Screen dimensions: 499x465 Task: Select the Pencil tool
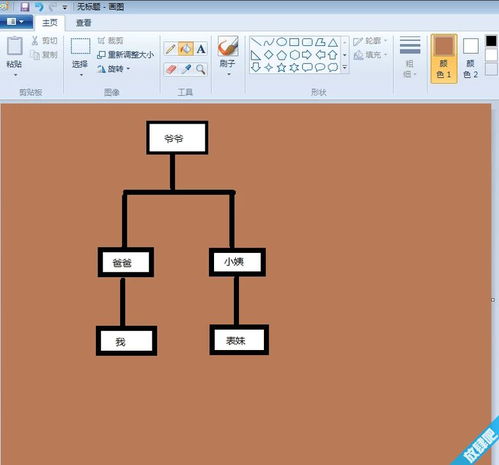point(171,49)
